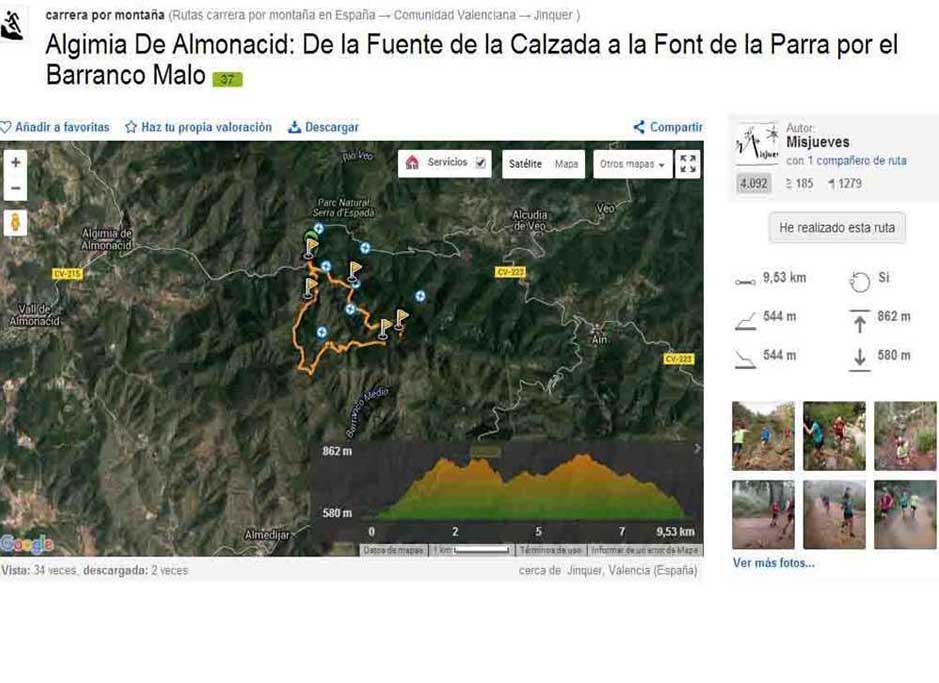The width and height of the screenshot is (939, 683).
Task: Toggle the Servicios checkbox on map
Action: (x=481, y=163)
